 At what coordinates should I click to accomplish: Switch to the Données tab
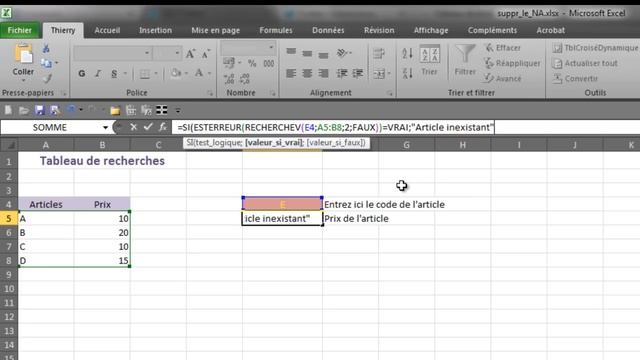pos(328,30)
